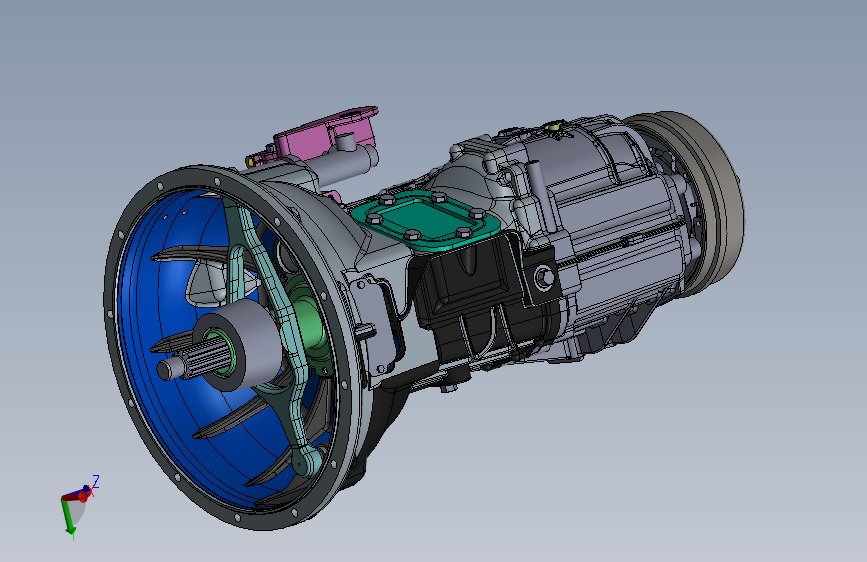Select the green Y axis arrow of the triad

68,518
